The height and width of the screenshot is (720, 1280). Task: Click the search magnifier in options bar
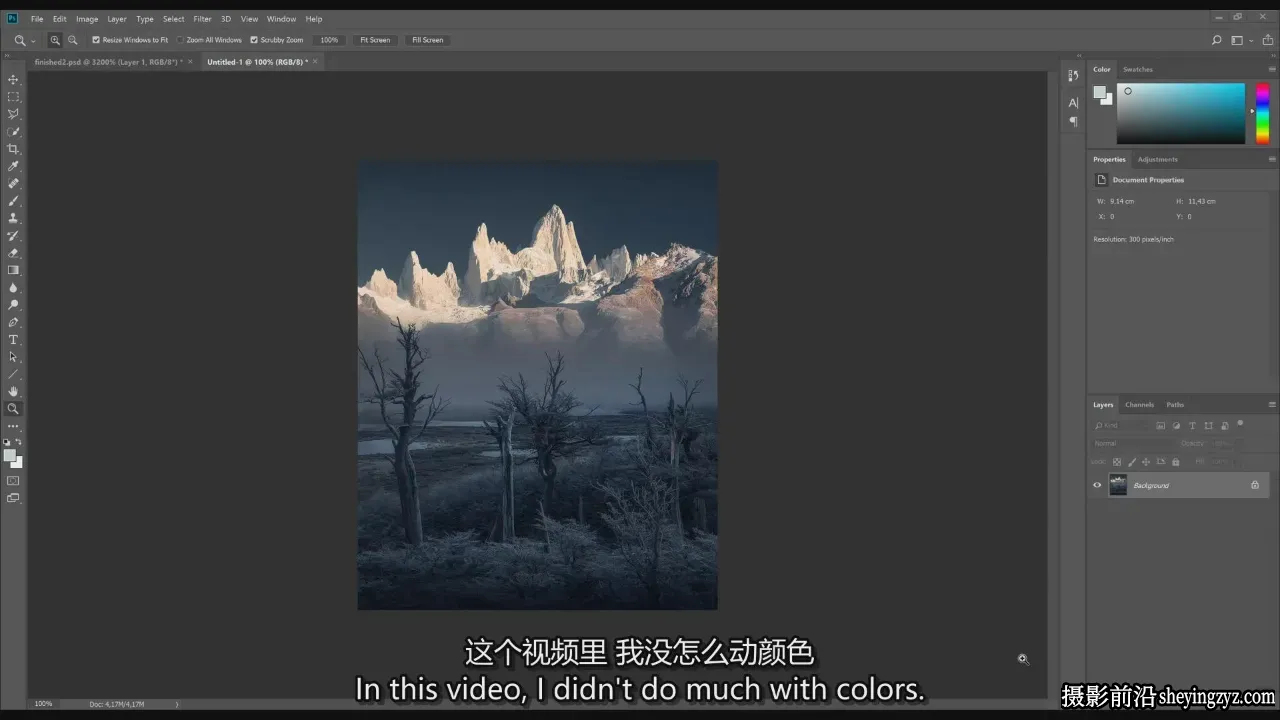pyautogui.click(x=1216, y=40)
